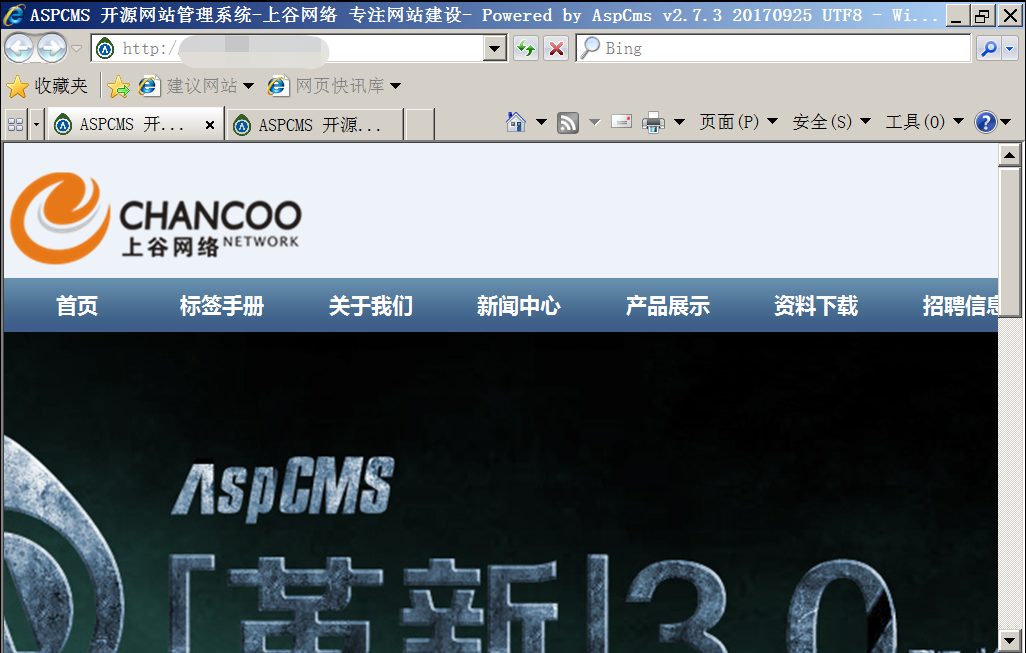The image size is (1026, 653).
Task: Print the page with the printer icon
Action: click(653, 122)
